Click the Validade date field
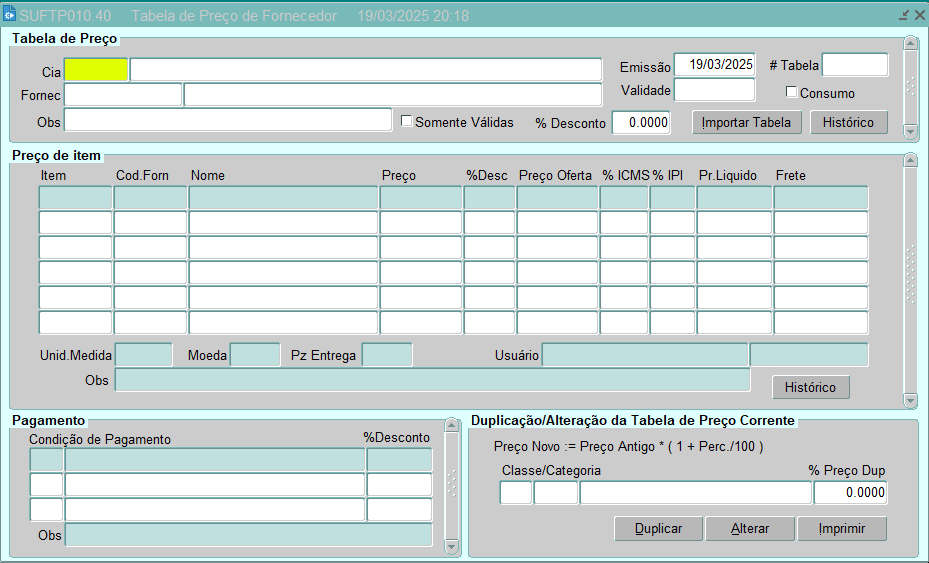Viewport: 929px width, 563px height. tap(714, 90)
